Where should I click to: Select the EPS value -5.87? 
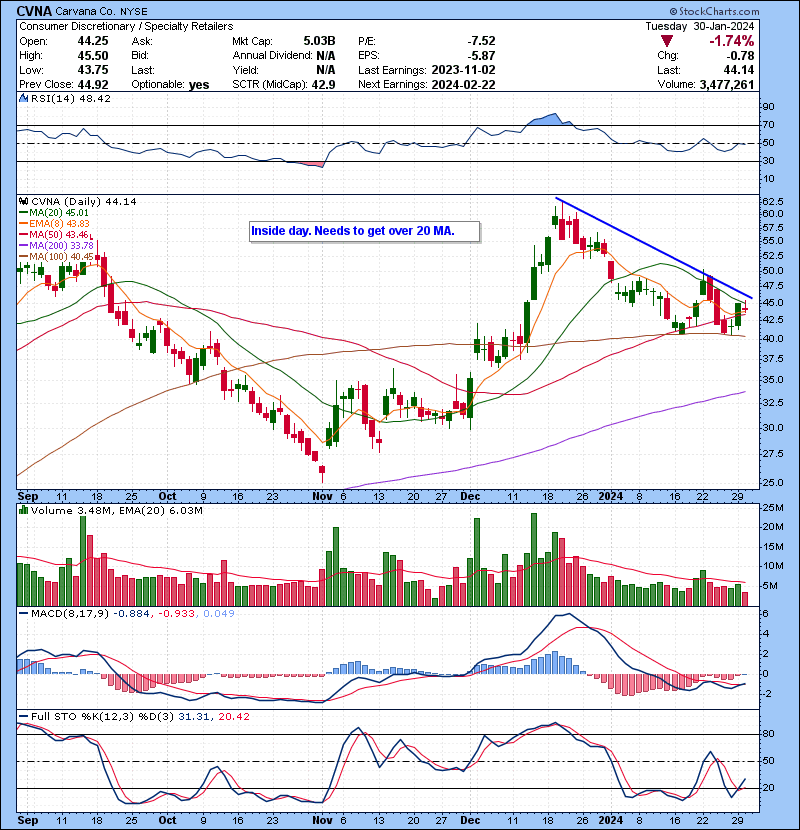[x=481, y=56]
